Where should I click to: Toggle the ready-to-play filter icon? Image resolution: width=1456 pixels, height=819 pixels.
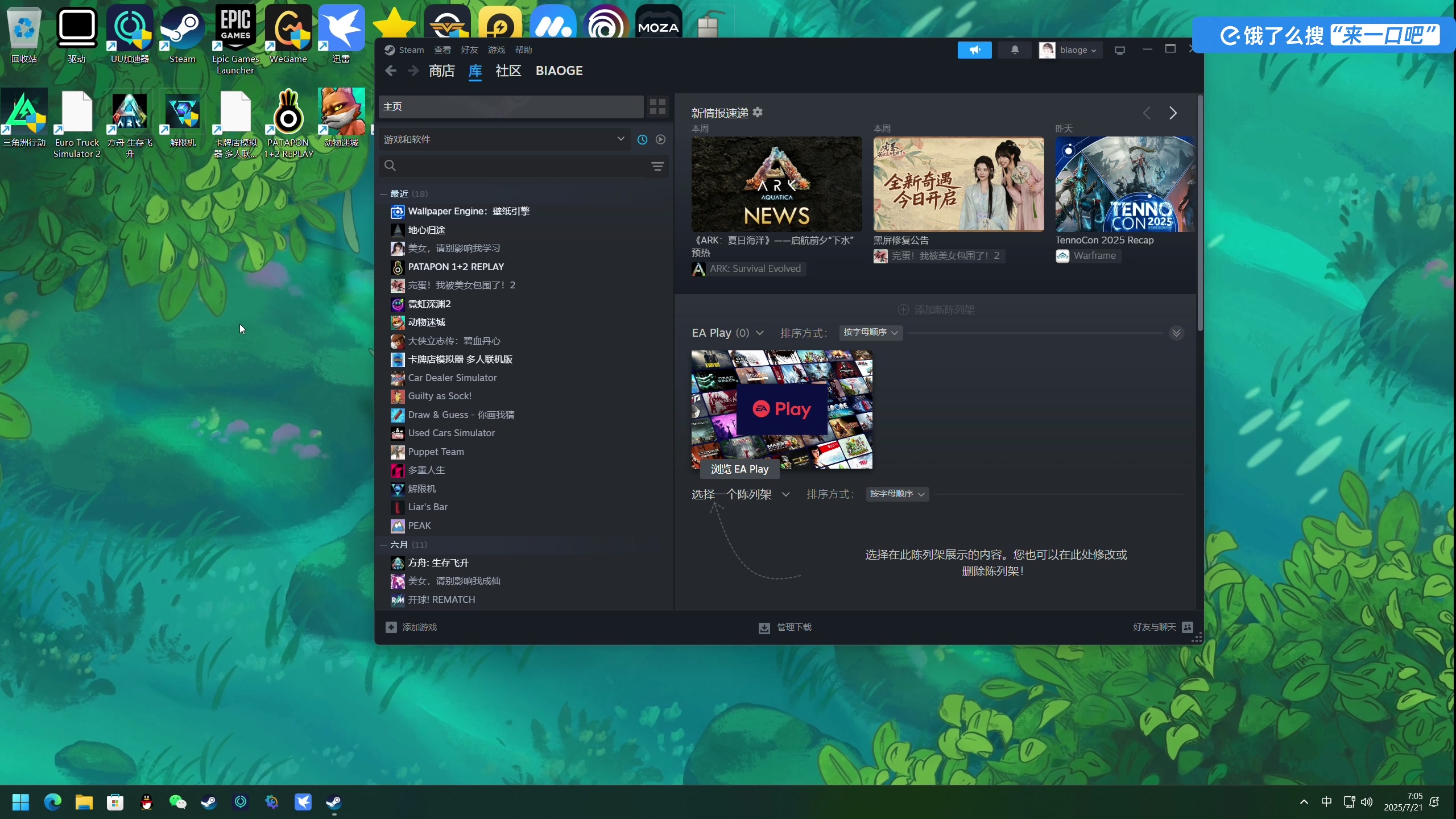point(660,139)
